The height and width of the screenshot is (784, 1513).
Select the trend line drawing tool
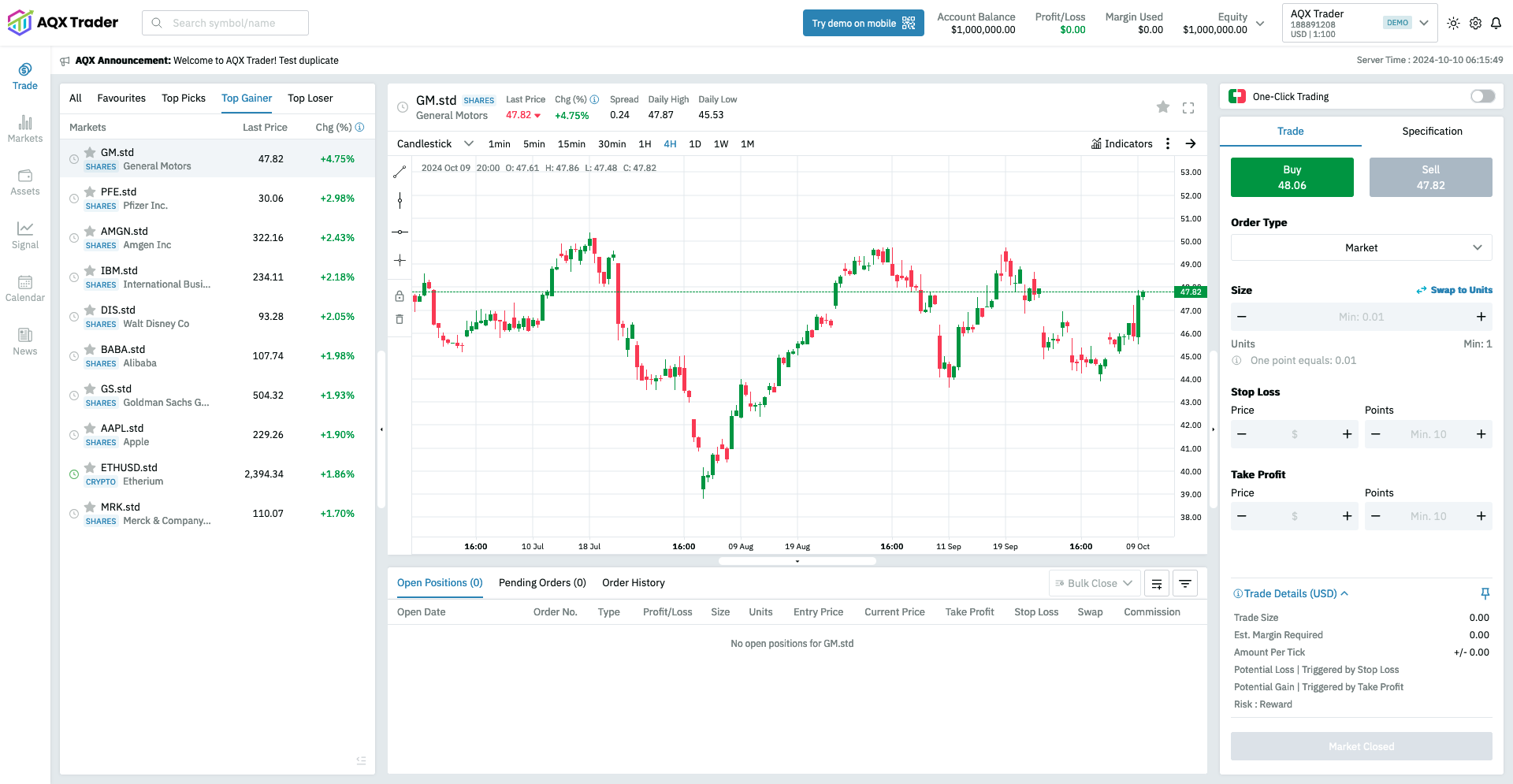coord(400,171)
